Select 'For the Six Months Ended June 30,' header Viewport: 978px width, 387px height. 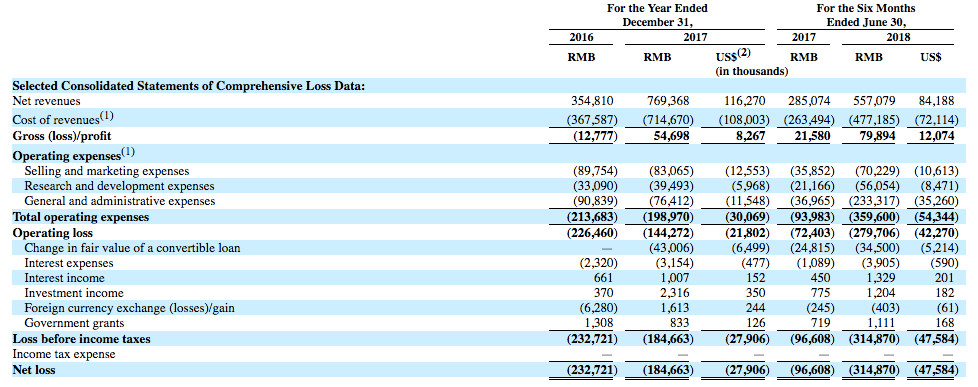[x=866, y=15]
